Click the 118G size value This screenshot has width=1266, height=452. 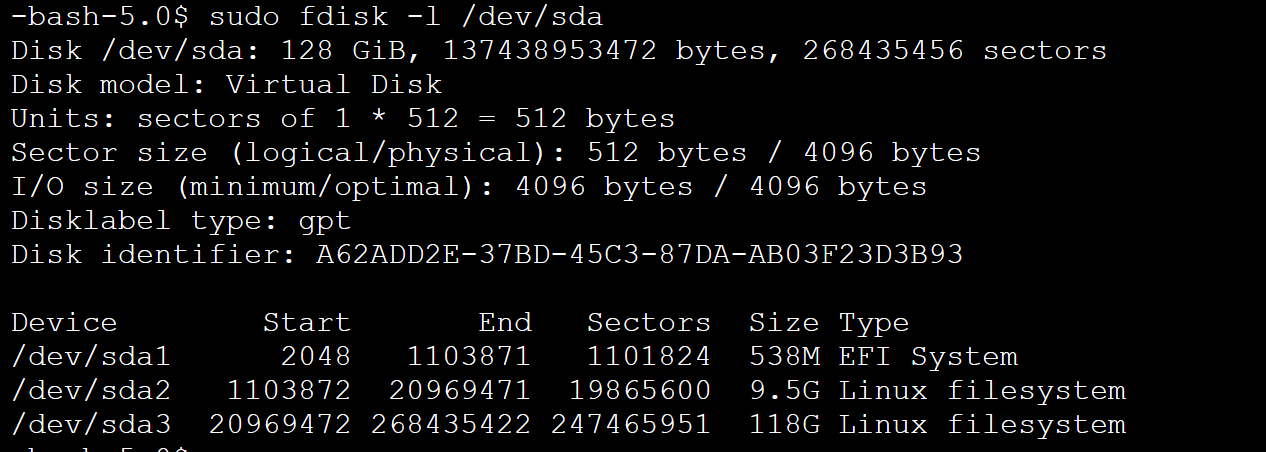[784, 424]
